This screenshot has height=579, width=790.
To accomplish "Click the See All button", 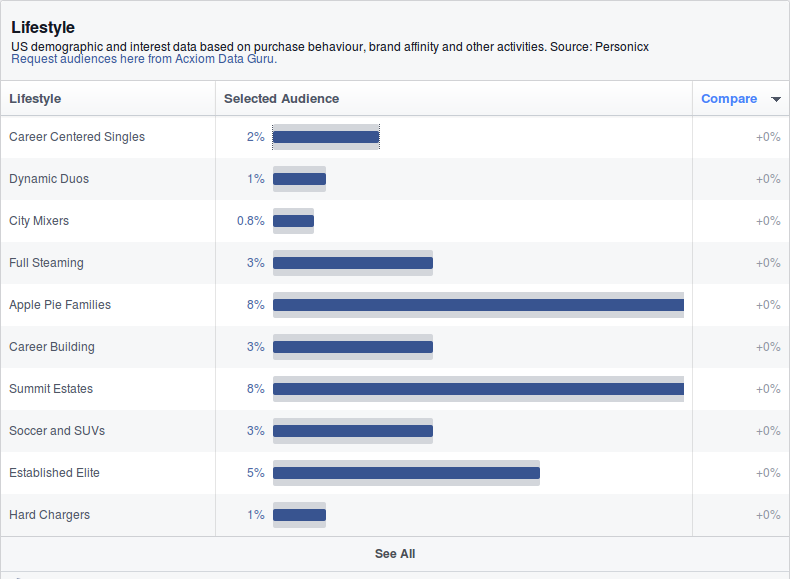I will click(x=395, y=554).
